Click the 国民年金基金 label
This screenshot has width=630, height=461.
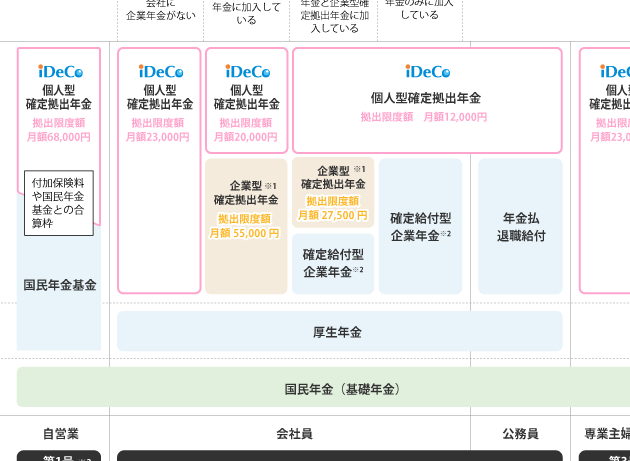pyautogui.click(x=60, y=285)
